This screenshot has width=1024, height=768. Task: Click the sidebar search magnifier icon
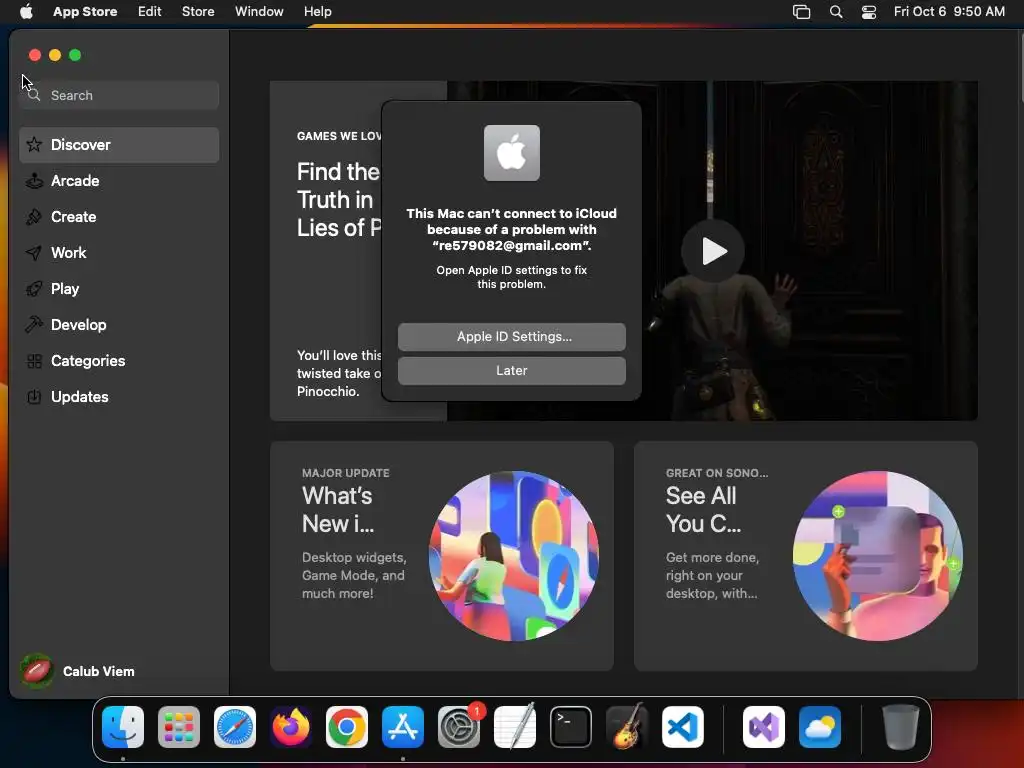(x=34, y=95)
